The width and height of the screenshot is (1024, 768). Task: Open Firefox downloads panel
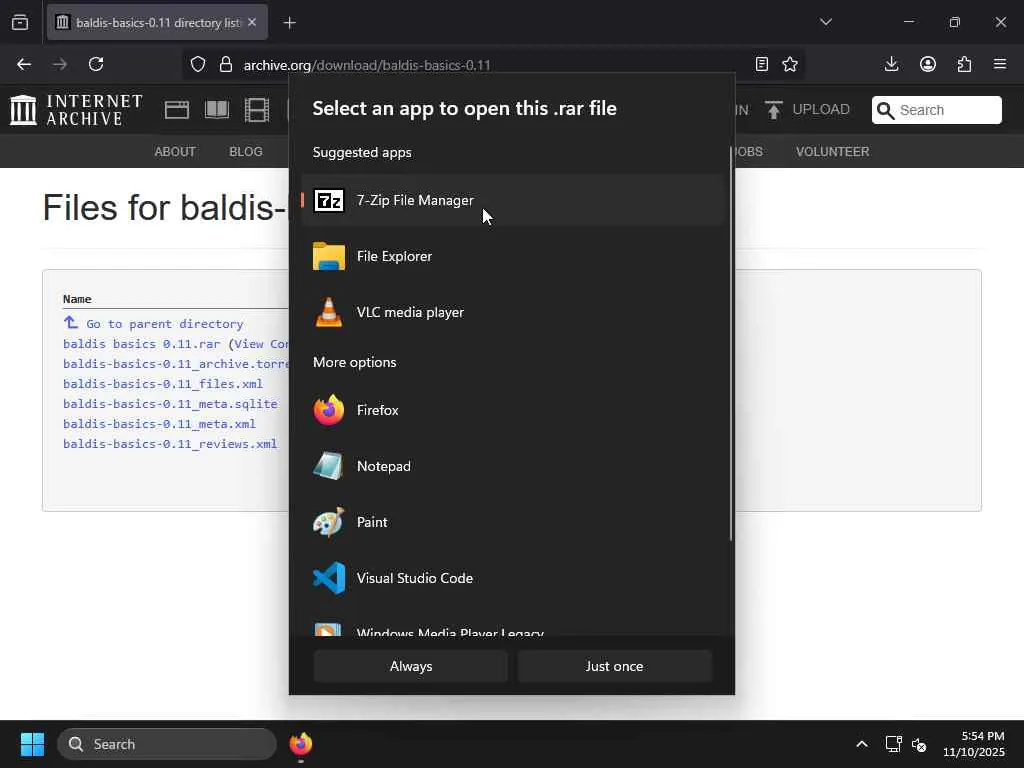pyautogui.click(x=891, y=64)
